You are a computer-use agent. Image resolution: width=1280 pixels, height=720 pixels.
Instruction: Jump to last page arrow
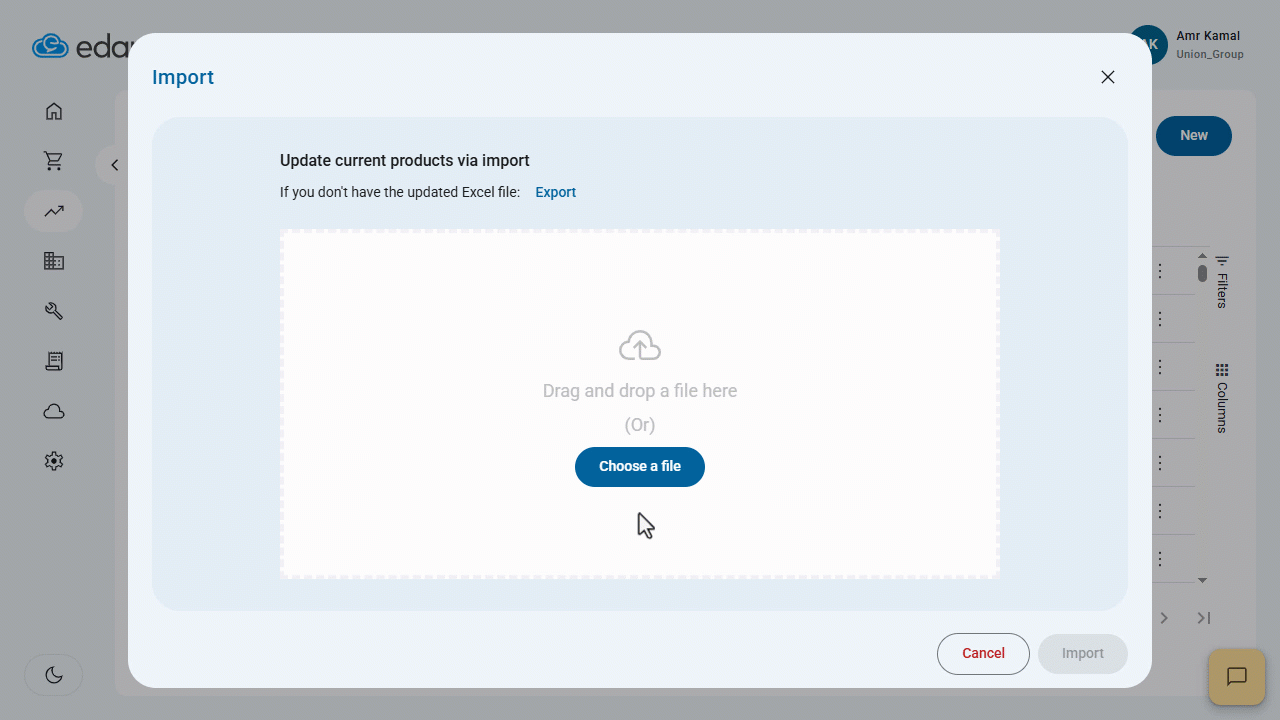pyautogui.click(x=1204, y=618)
